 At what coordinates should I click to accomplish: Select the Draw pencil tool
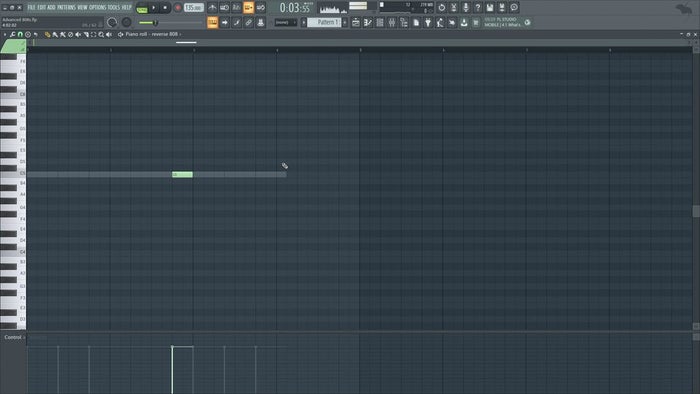tap(47, 34)
